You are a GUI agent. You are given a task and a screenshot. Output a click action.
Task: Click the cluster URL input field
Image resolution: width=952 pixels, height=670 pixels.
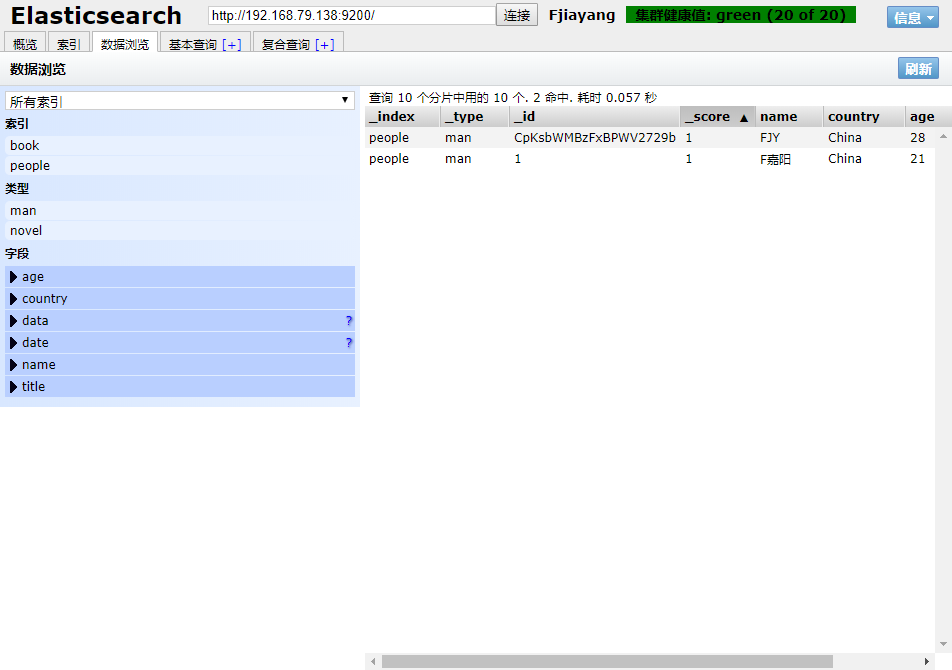pyautogui.click(x=351, y=15)
